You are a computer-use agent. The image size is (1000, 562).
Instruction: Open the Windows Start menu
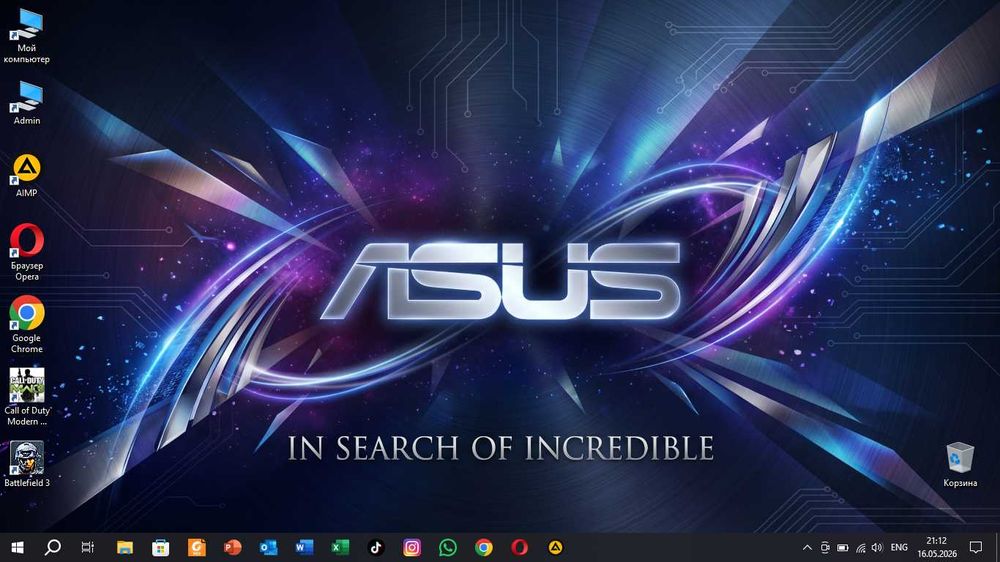click(x=17, y=547)
